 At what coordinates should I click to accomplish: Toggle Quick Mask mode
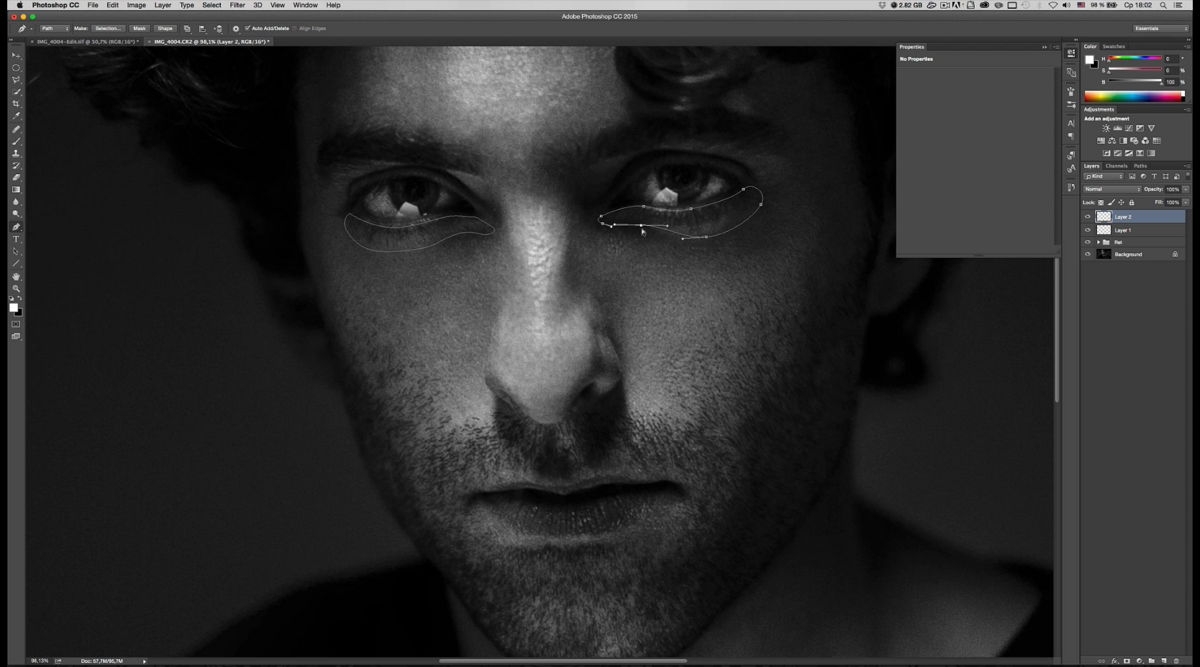click(x=16, y=324)
